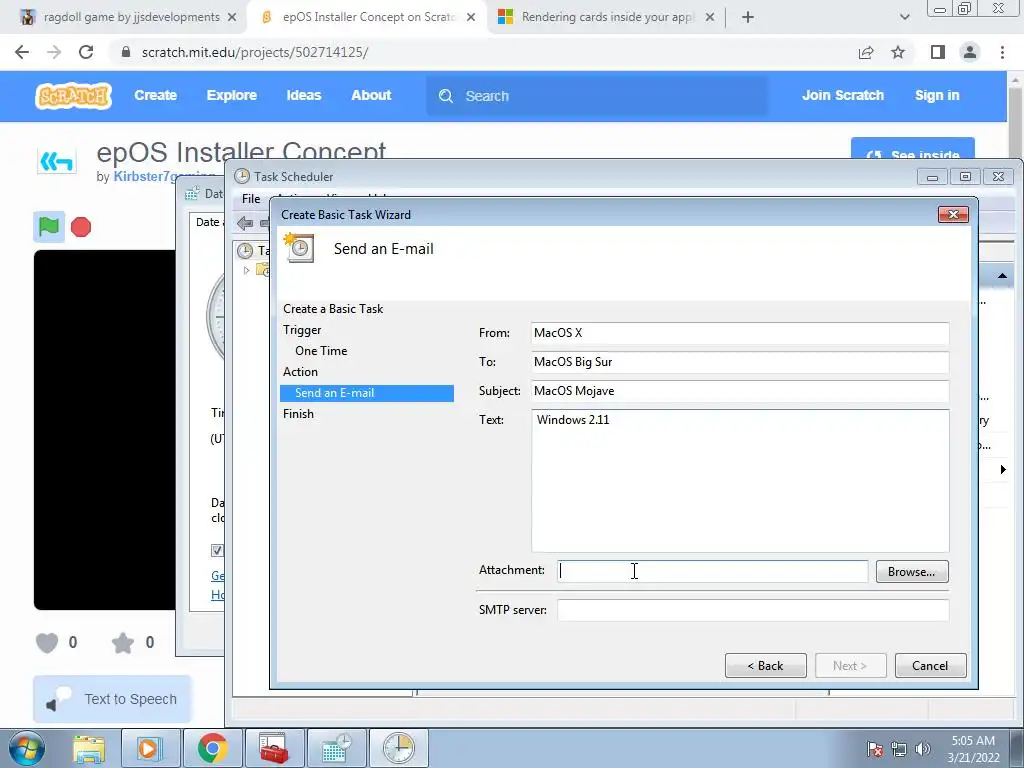
Task: Click the star favorite icon
Action: tap(123, 643)
